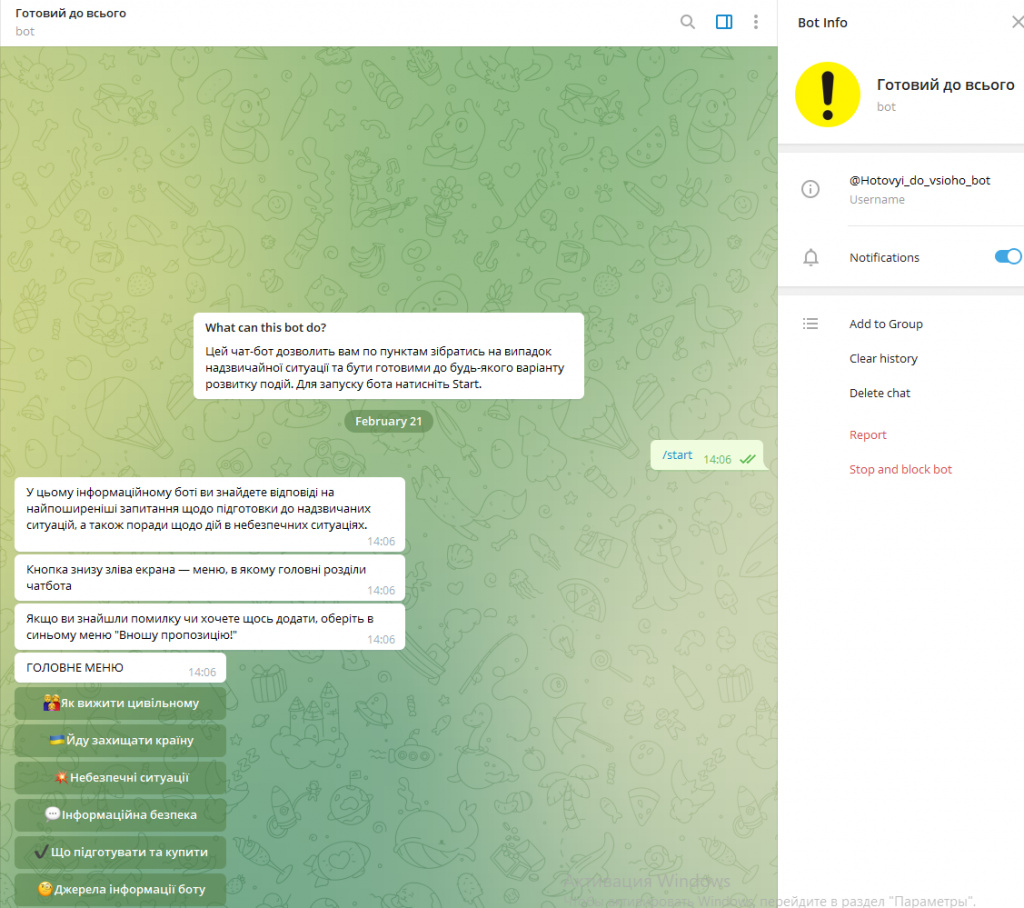
Task: Click the search icon in chat header
Action: pos(688,22)
